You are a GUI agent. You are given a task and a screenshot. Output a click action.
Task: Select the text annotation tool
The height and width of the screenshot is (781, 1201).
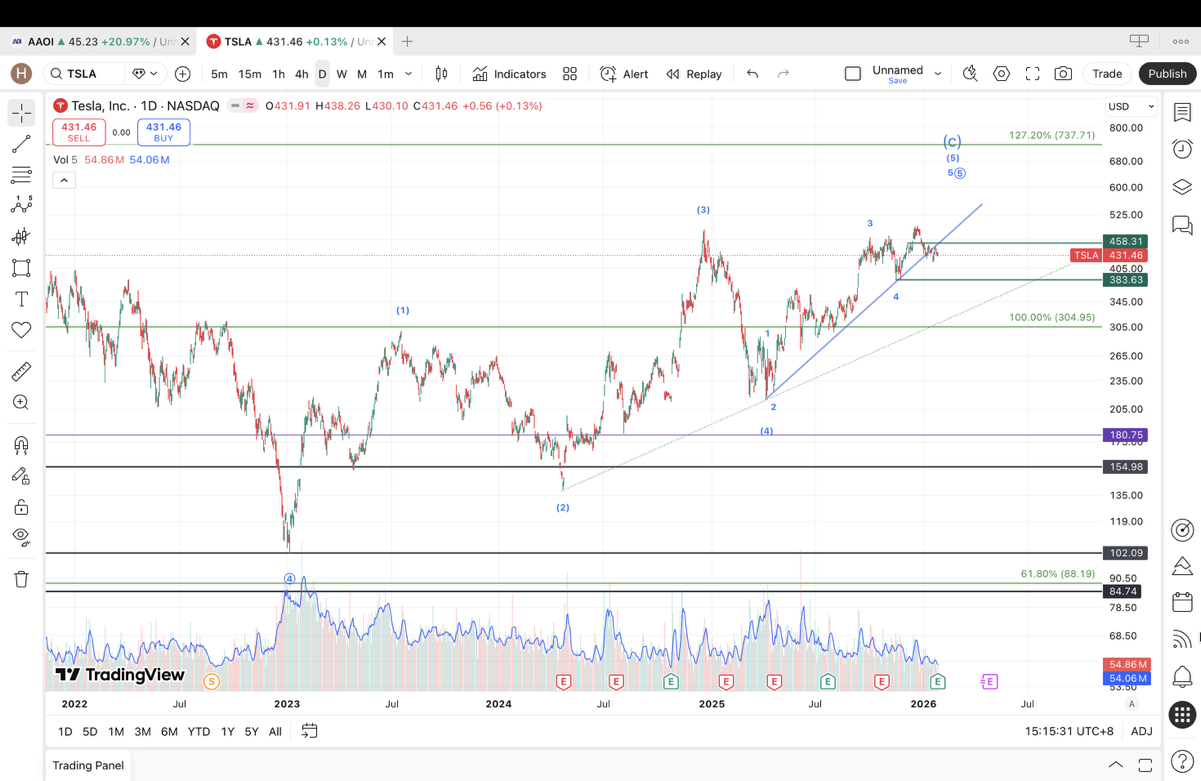(21, 299)
